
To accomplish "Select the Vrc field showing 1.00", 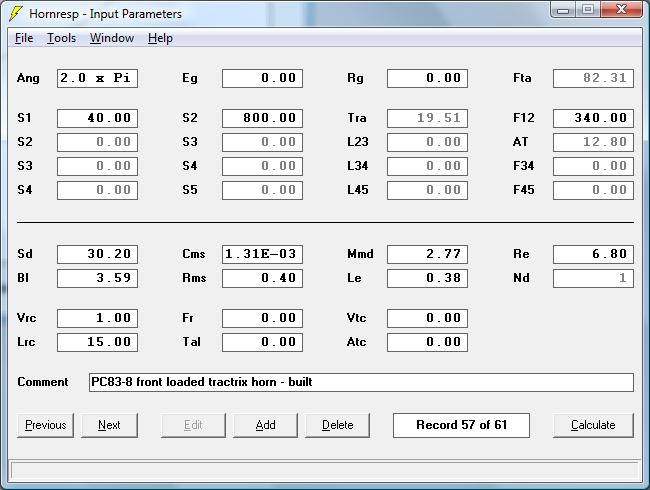I will (x=97, y=318).
